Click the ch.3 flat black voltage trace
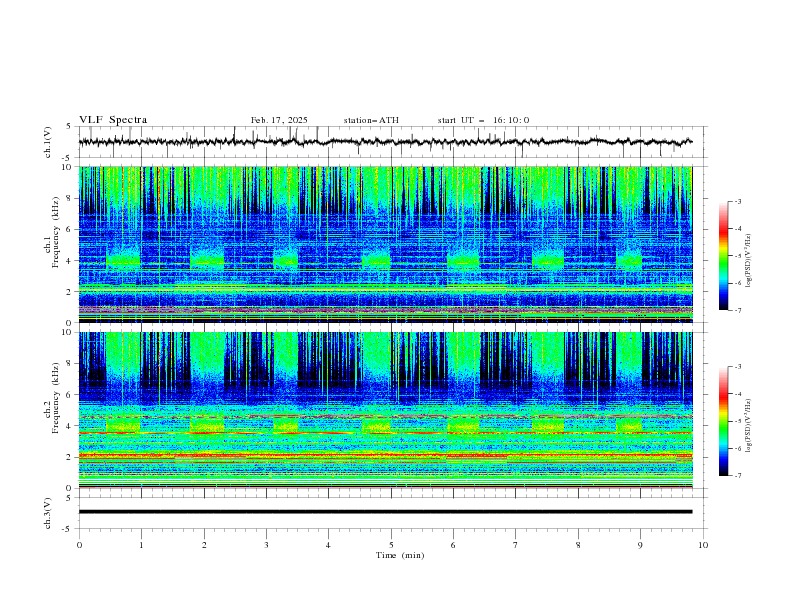 [x=385, y=512]
